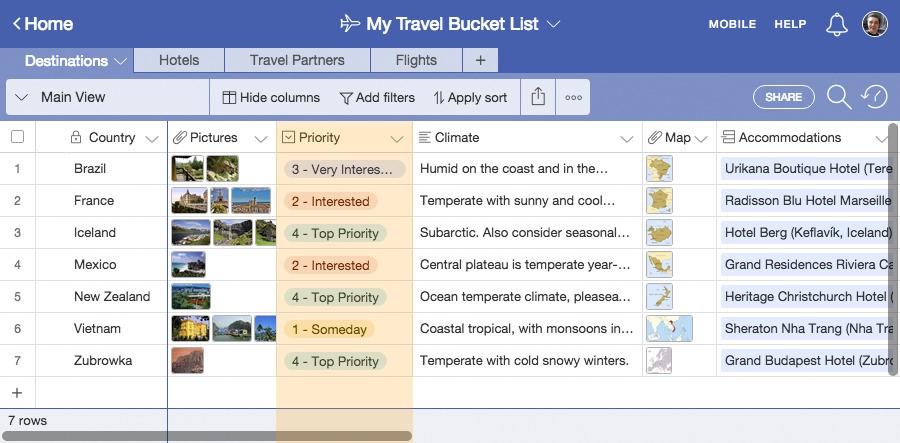900x443 pixels.
Task: Open the Map column menu arrow
Action: pyautogui.click(x=701, y=138)
